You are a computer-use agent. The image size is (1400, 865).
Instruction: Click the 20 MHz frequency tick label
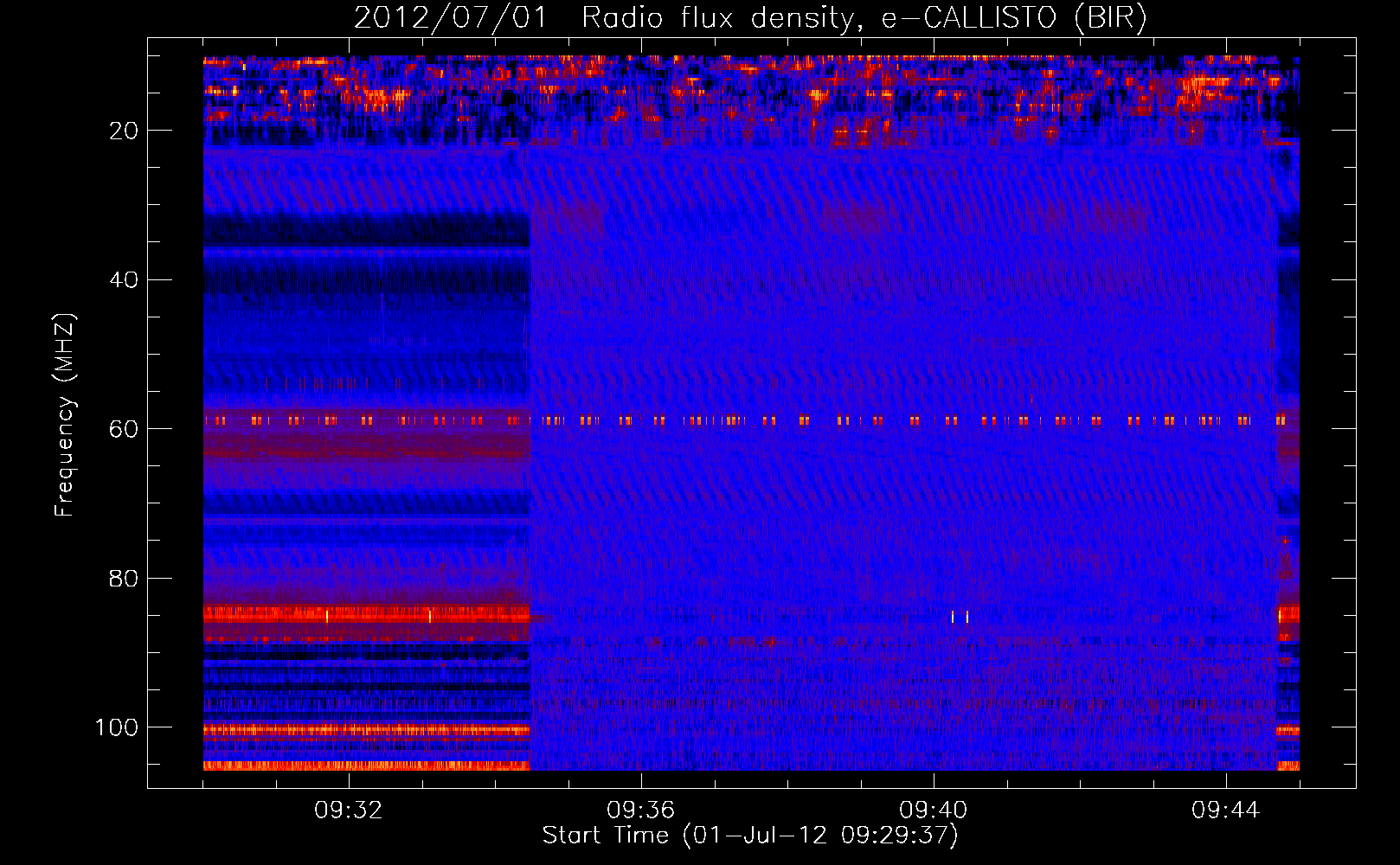pos(125,131)
